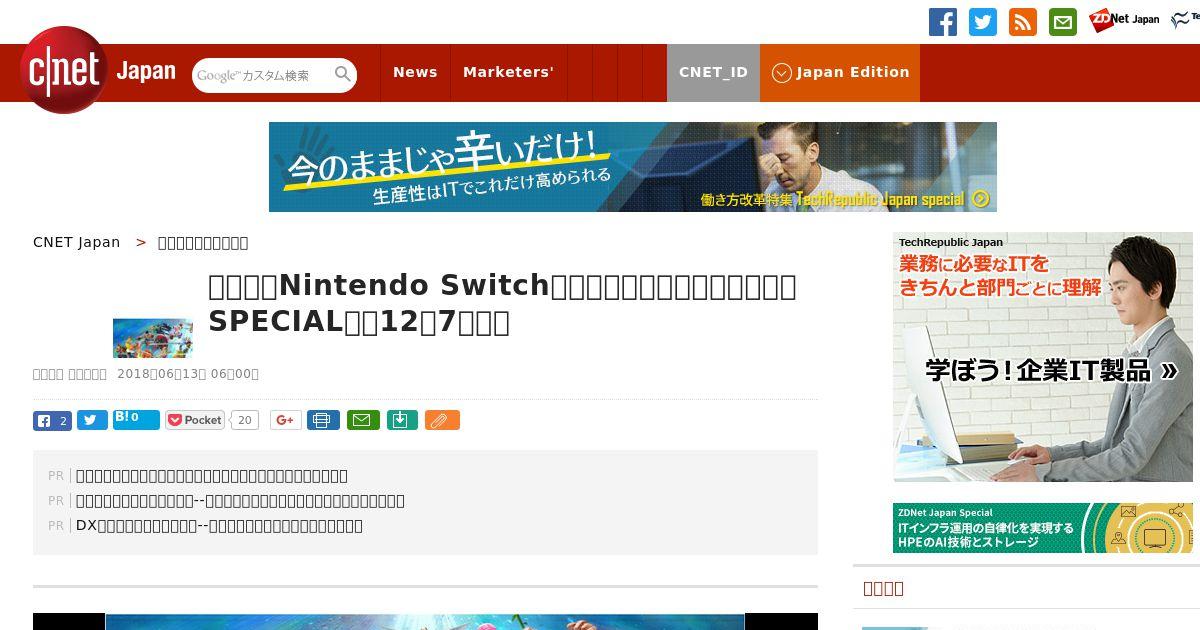Open the RSS feed icon

(x=1023, y=22)
